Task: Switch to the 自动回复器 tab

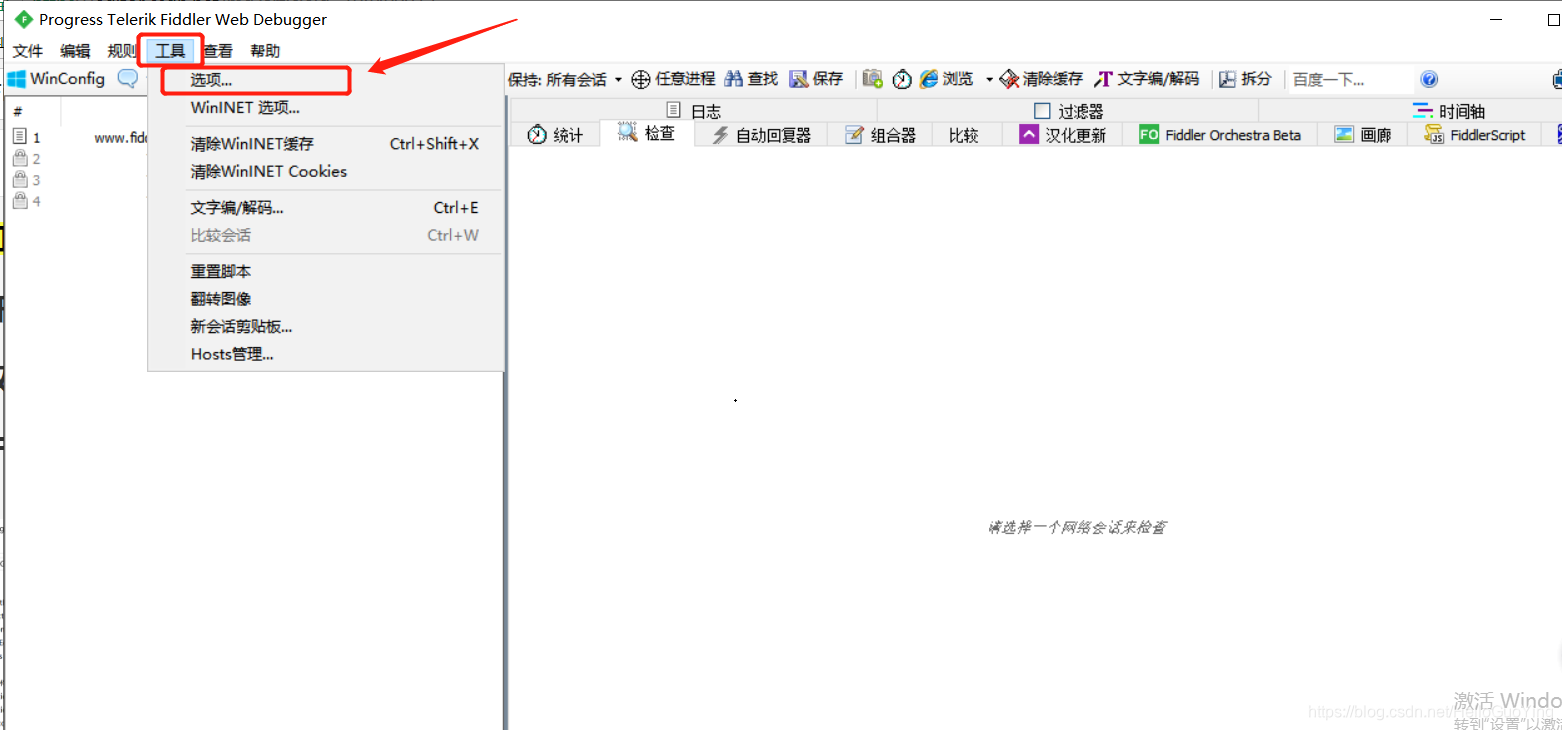Action: [x=761, y=135]
